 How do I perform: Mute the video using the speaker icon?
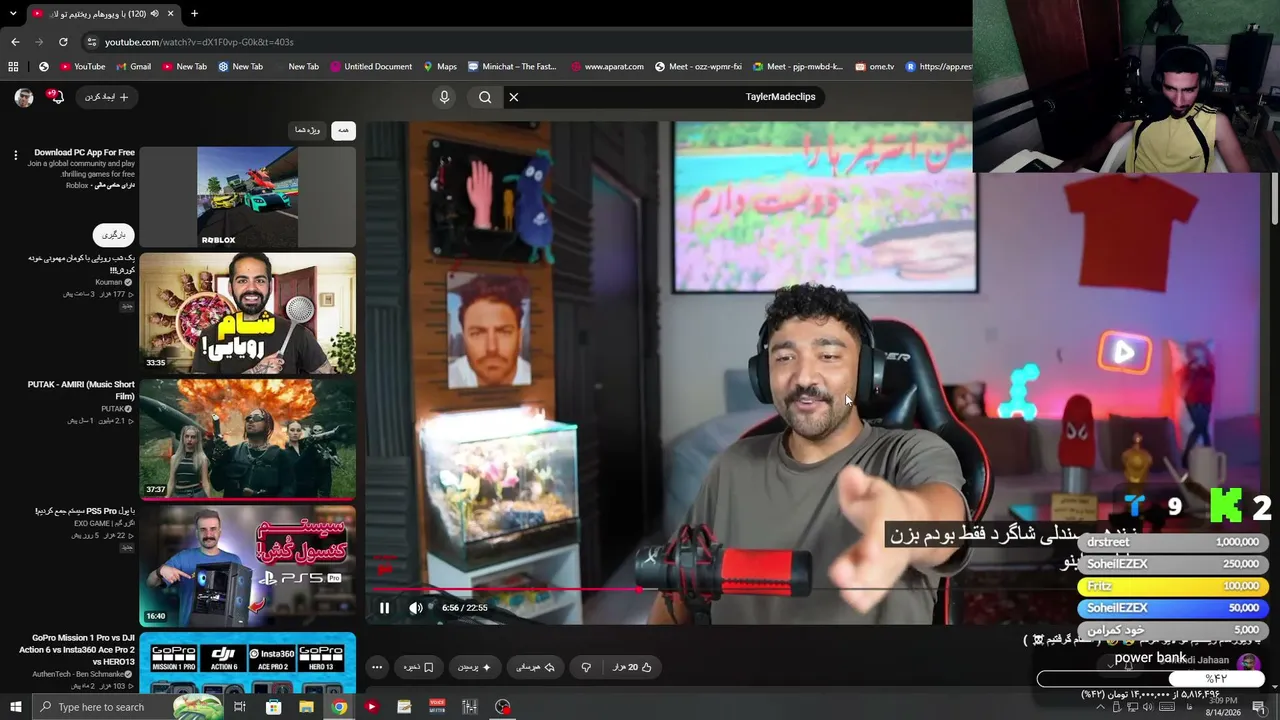pyautogui.click(x=416, y=607)
